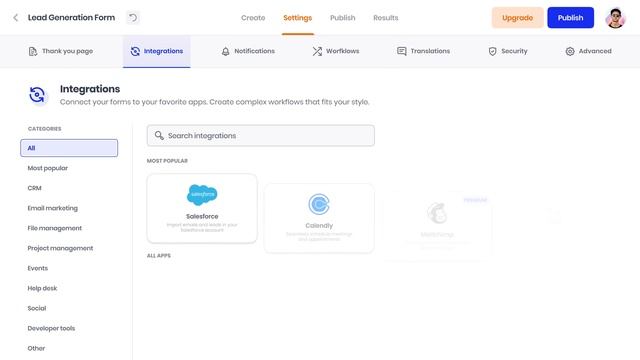The width and height of the screenshot is (640, 360).
Task: Click the large Integrations header icon
Action: point(37,95)
